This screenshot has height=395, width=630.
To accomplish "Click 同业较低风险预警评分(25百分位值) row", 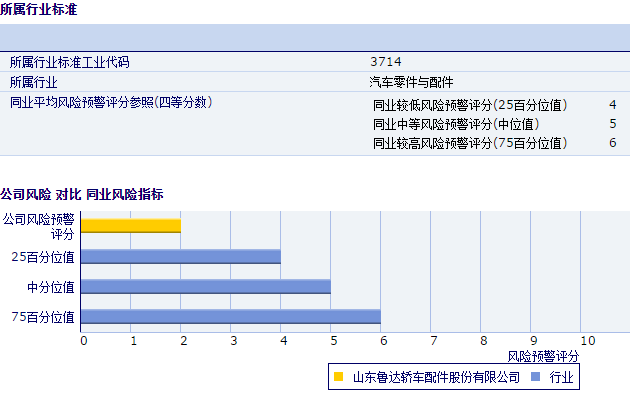I will (x=495, y=105).
